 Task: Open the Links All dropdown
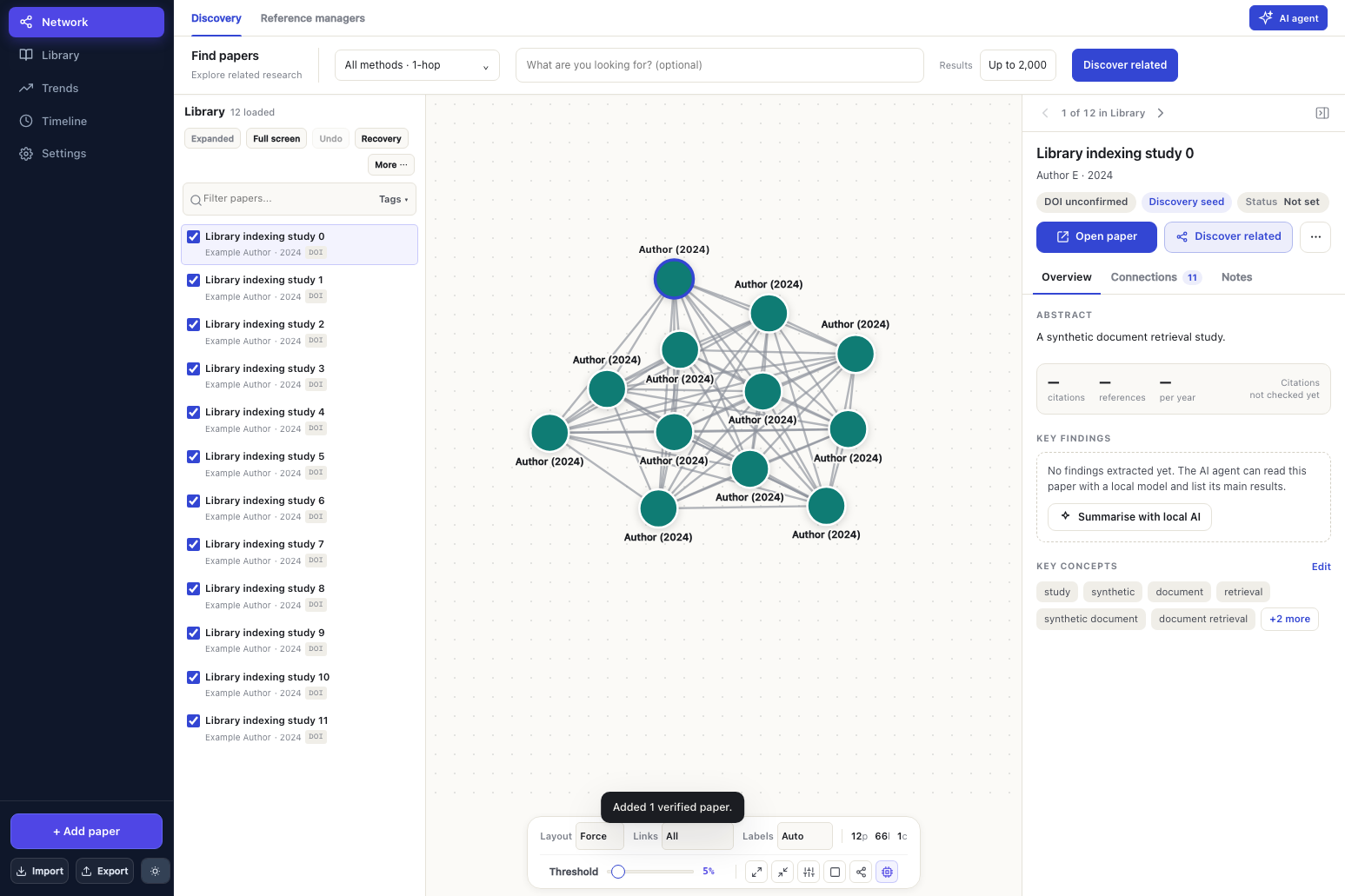(697, 836)
